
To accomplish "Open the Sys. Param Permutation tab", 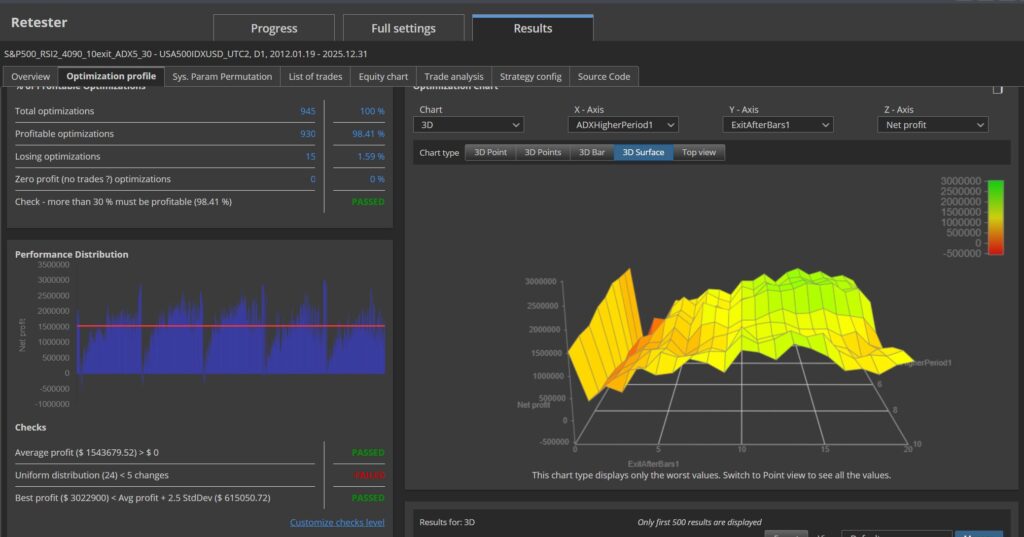I will pos(222,76).
